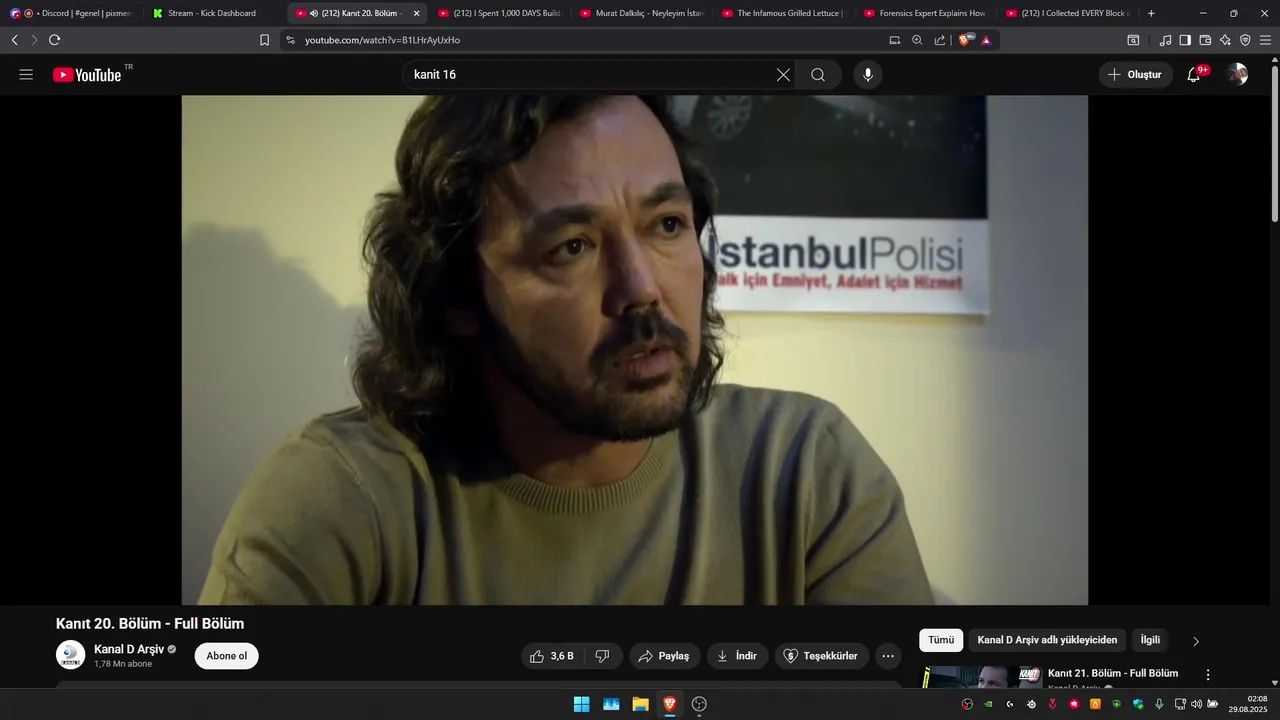Screen dimensions: 1280x720
Task: Show the Brave sidebar panel
Action: click(1185, 40)
